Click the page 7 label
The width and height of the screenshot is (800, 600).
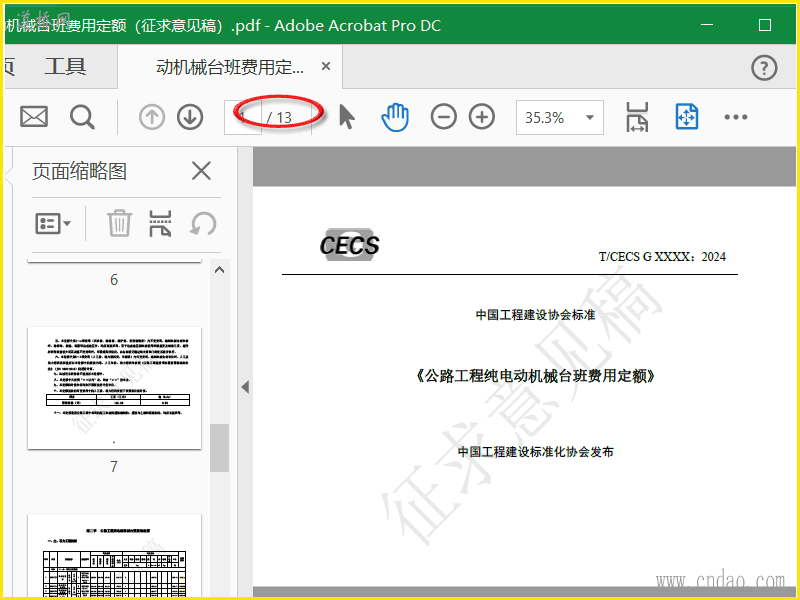[x=114, y=466]
